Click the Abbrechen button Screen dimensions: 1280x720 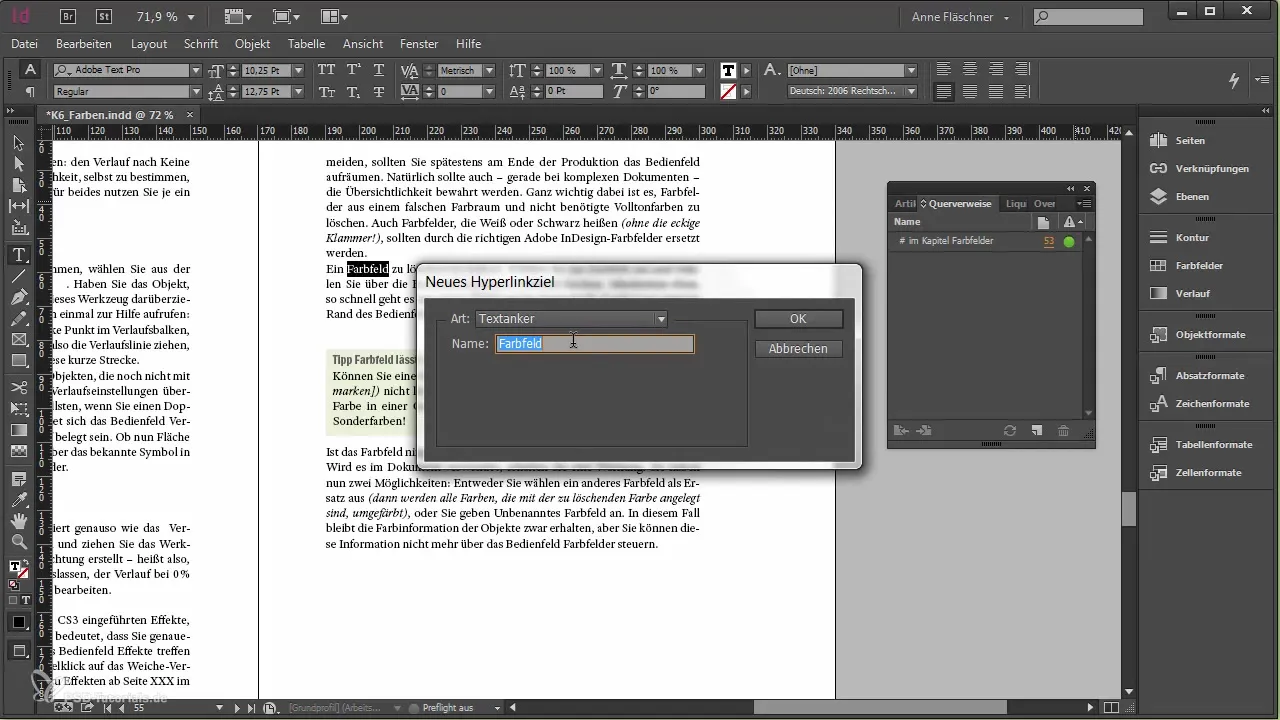(x=798, y=349)
